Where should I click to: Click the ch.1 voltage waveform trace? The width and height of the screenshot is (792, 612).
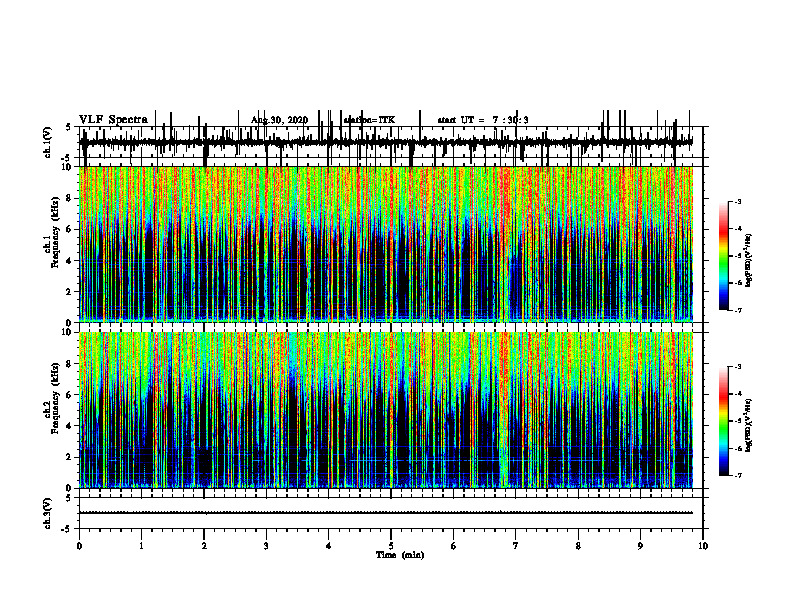coord(386,142)
